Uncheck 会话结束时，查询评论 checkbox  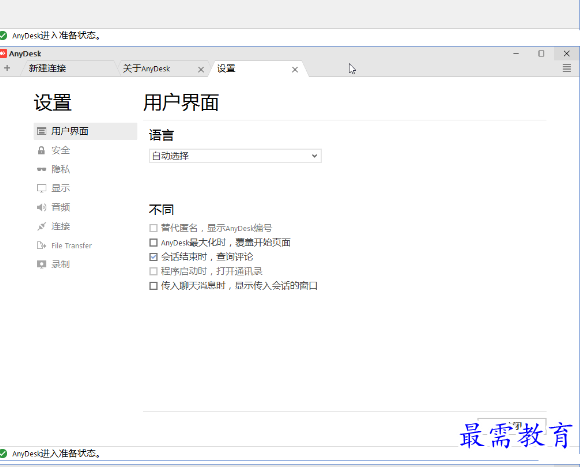point(153,257)
